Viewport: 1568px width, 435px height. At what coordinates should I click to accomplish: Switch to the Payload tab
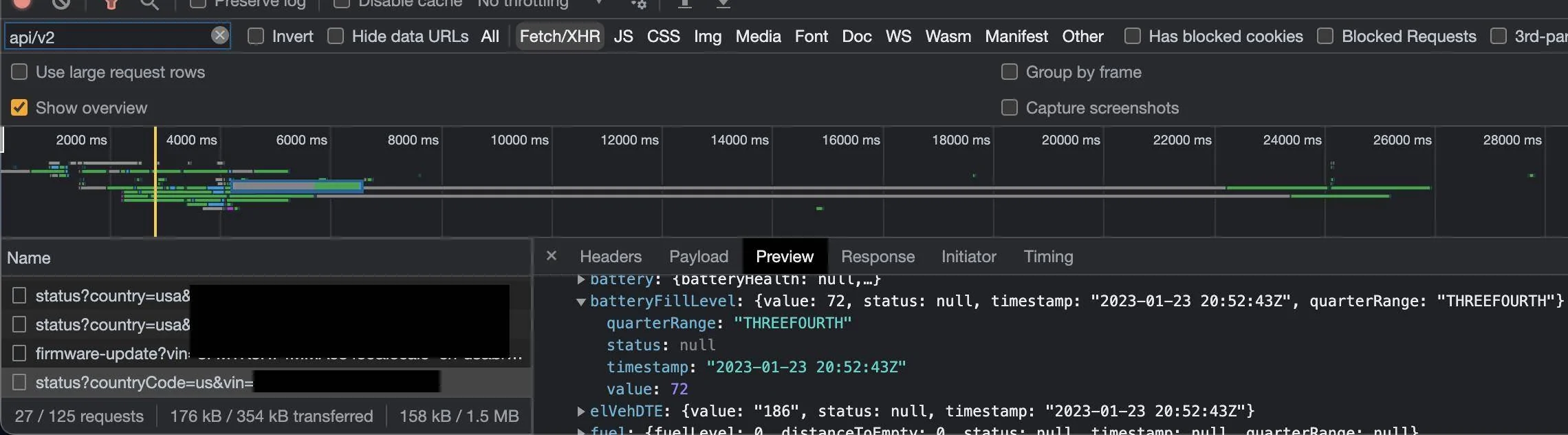tap(699, 257)
